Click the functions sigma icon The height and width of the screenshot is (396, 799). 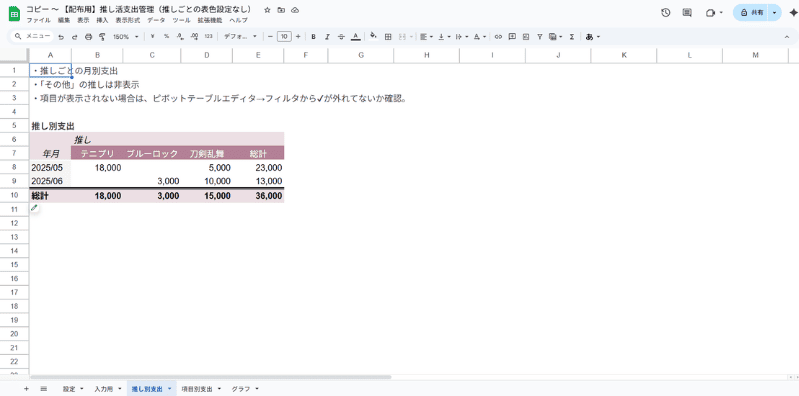click(x=572, y=37)
